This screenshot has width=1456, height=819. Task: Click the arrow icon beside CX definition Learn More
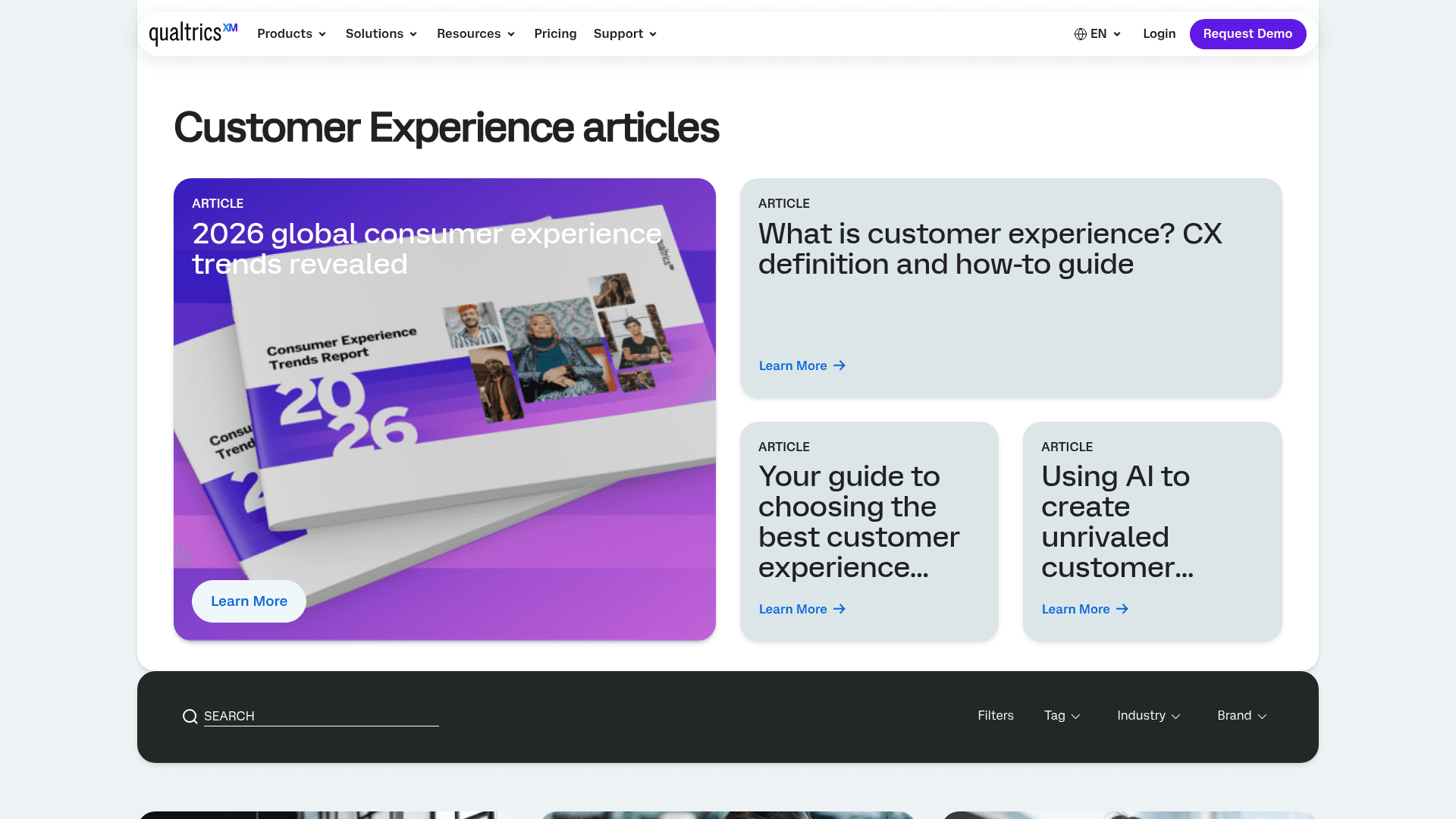tap(839, 366)
